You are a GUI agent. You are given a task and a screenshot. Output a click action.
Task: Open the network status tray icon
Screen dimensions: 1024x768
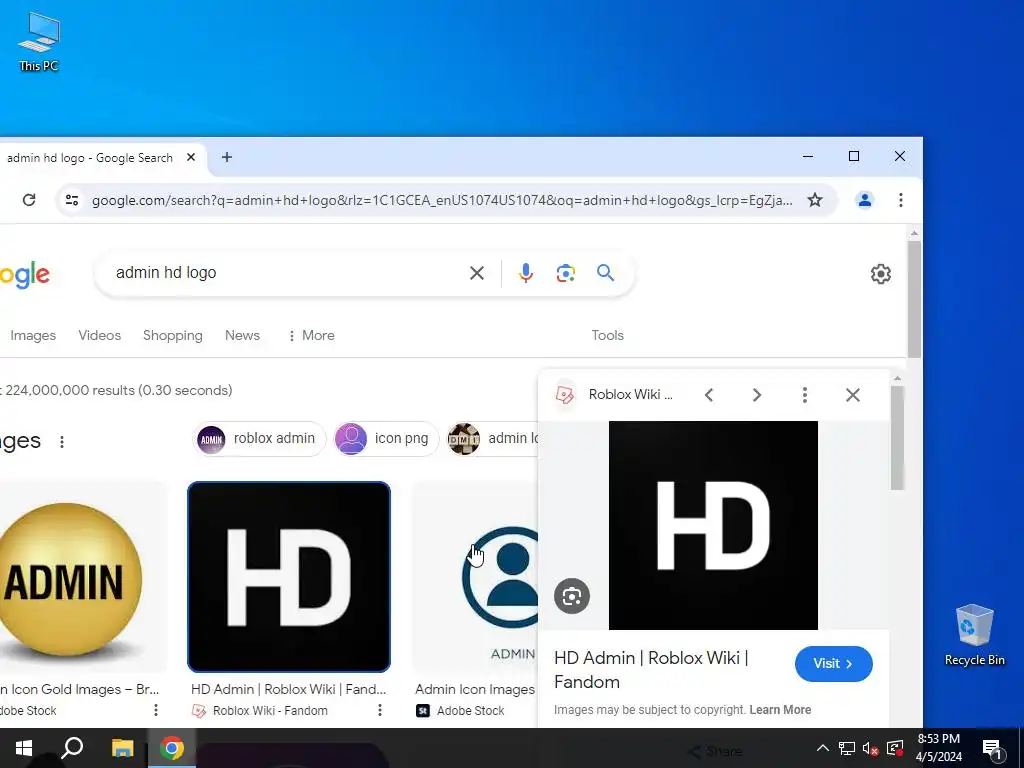pyautogui.click(x=846, y=748)
